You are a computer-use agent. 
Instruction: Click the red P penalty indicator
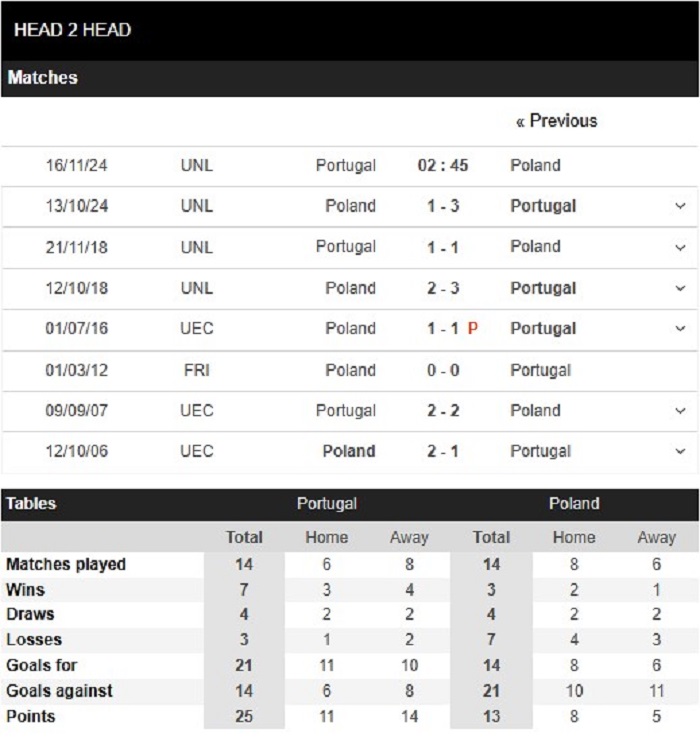(473, 328)
